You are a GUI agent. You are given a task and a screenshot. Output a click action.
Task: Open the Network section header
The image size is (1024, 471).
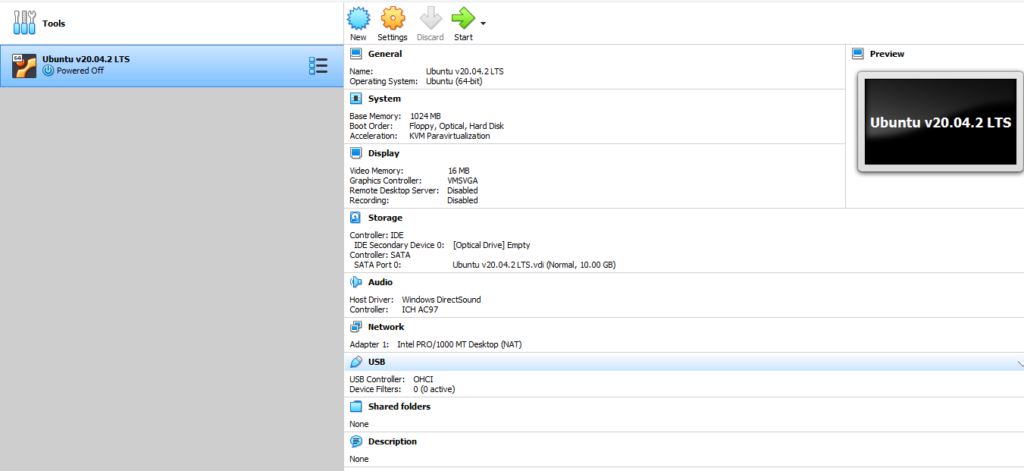385,327
